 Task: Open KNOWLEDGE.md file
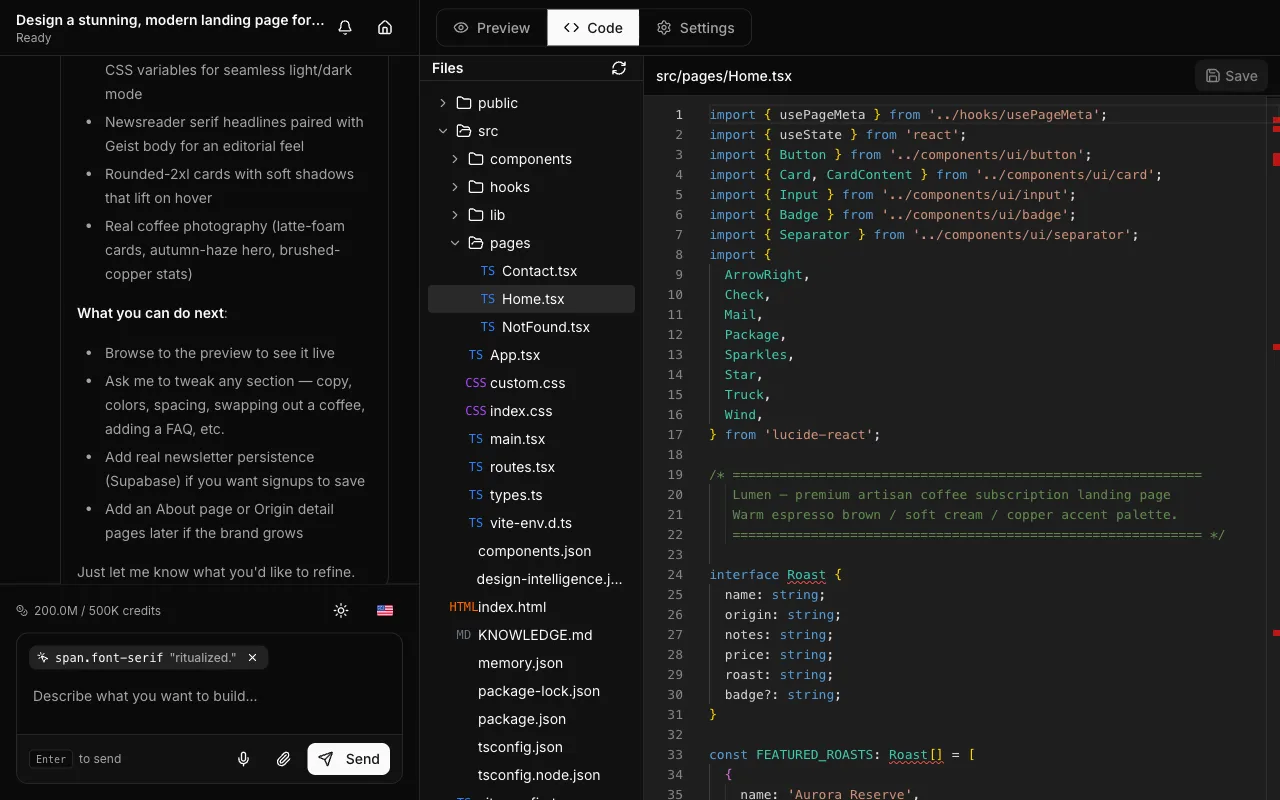coord(531,635)
